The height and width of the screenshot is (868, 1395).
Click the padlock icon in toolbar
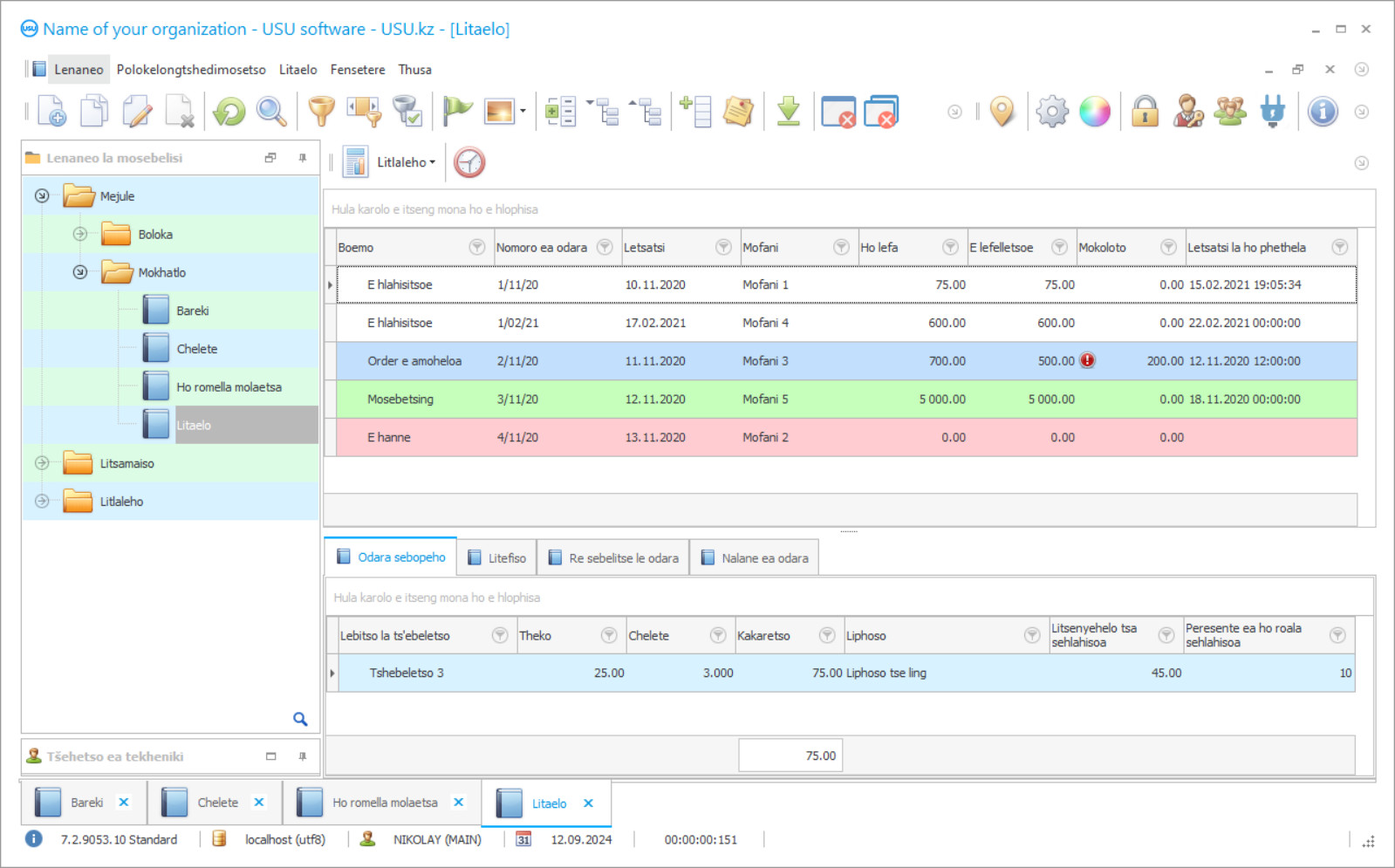tap(1145, 112)
